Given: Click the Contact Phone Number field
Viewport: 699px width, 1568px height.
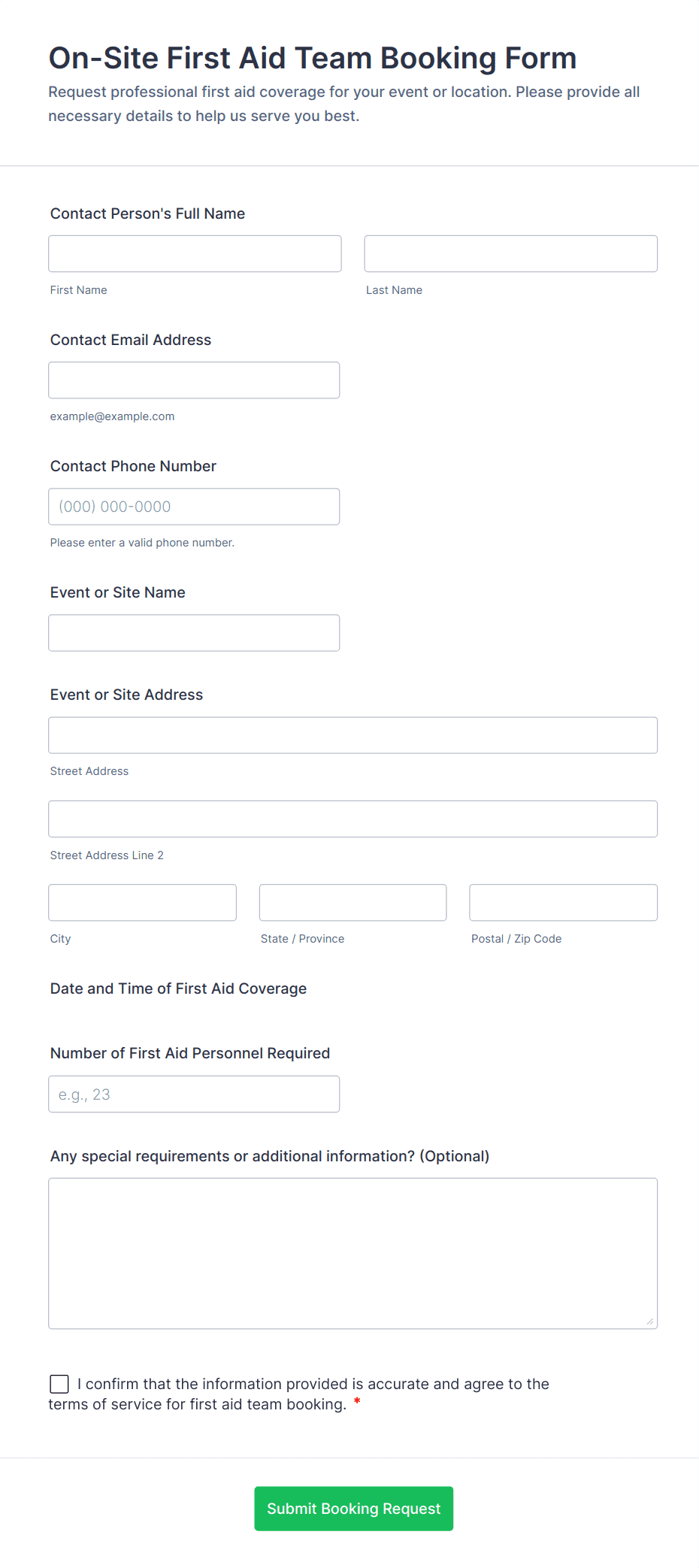Looking at the screenshot, I should click(194, 507).
